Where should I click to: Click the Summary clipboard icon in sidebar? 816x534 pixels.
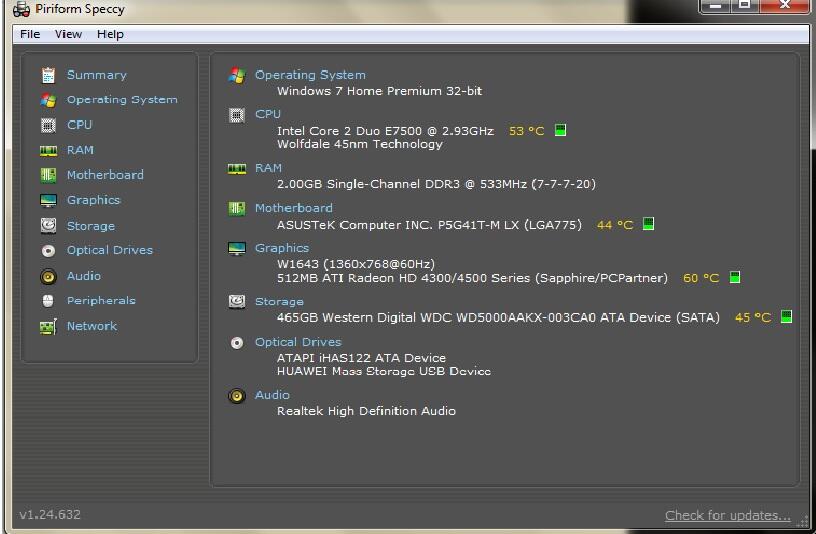point(48,75)
